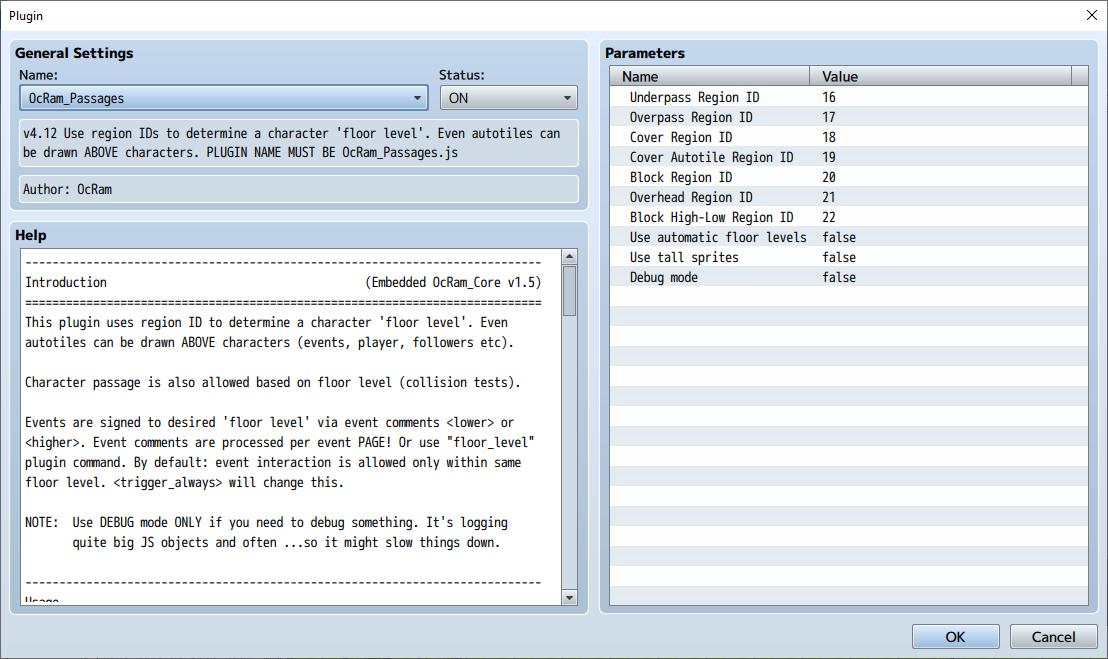
Task: Confirm settings with the OK button
Action: (x=955, y=636)
